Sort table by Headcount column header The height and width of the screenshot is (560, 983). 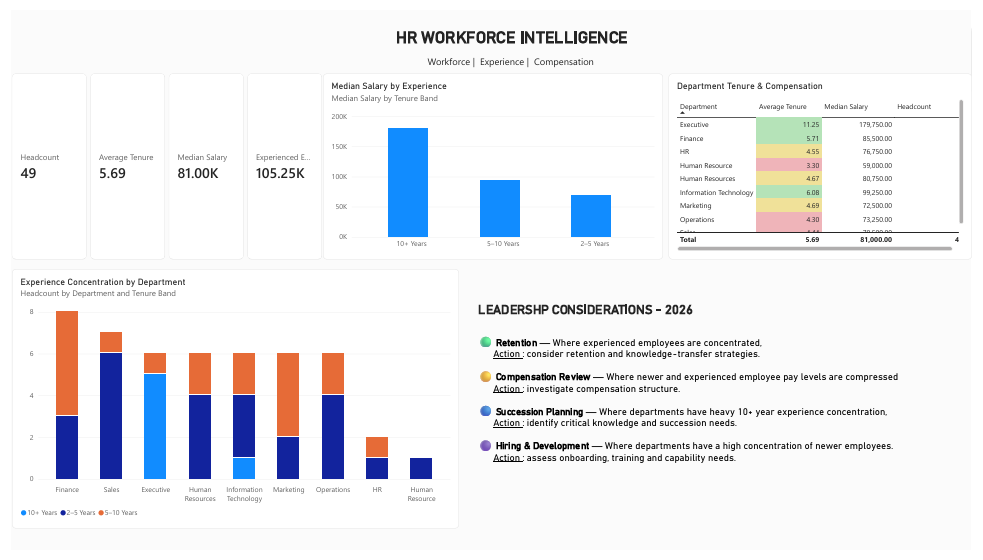(913, 107)
